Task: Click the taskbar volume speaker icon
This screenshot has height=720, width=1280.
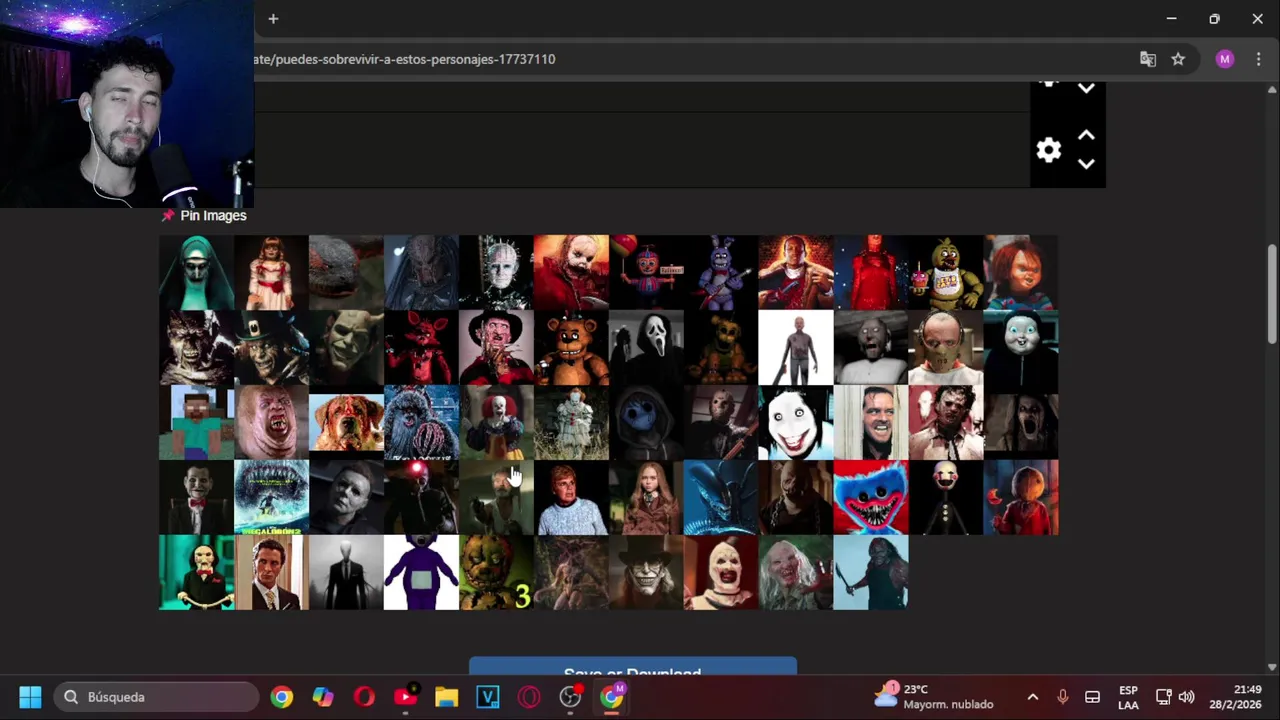Action: [x=1187, y=697]
